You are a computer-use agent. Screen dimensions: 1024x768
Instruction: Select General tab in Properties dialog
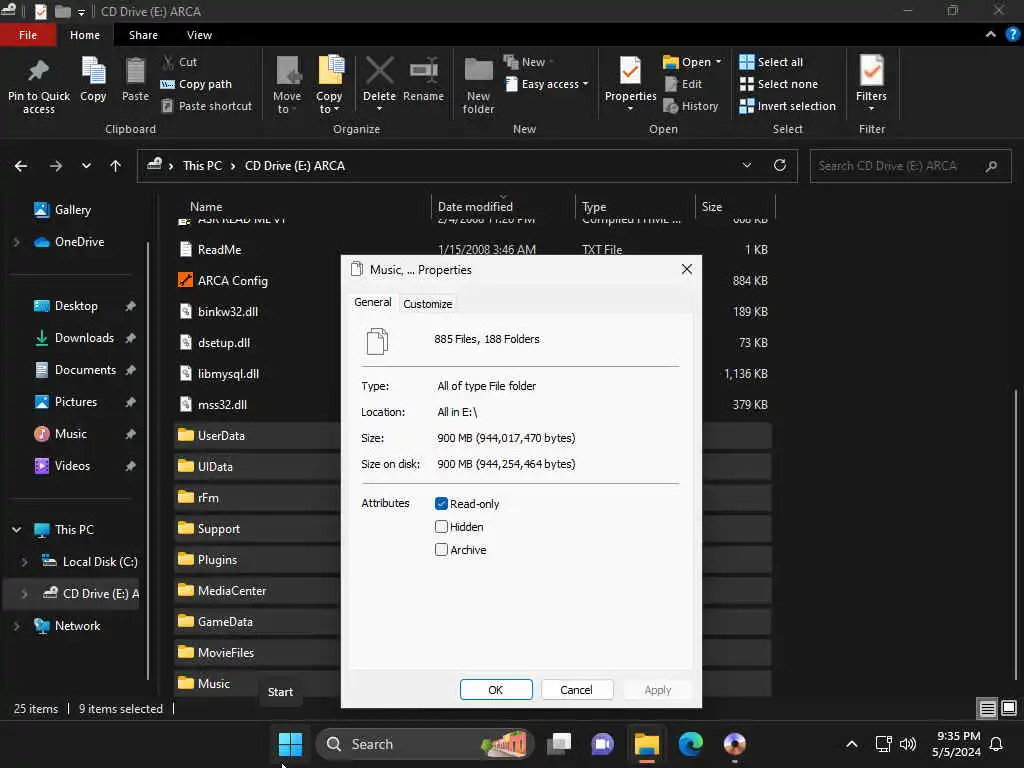372,302
